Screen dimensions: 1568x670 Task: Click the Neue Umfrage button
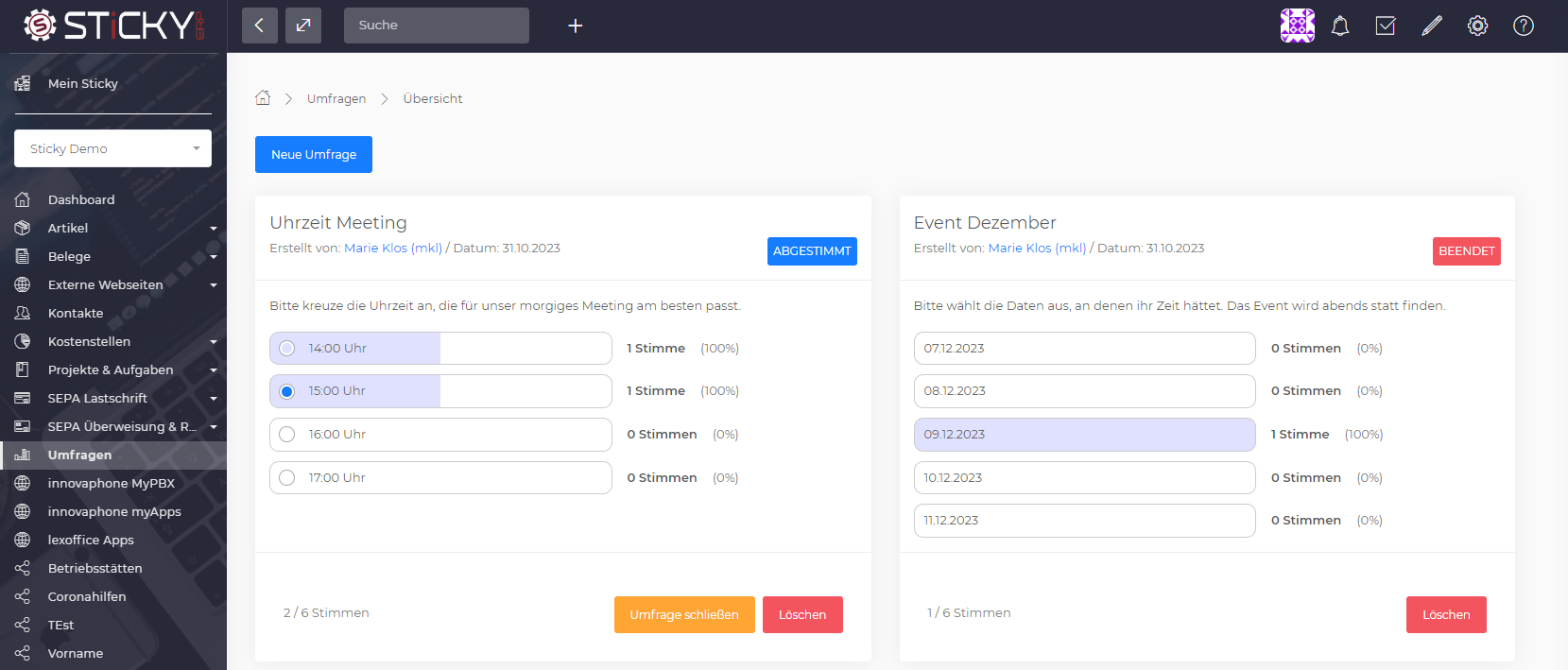314,154
